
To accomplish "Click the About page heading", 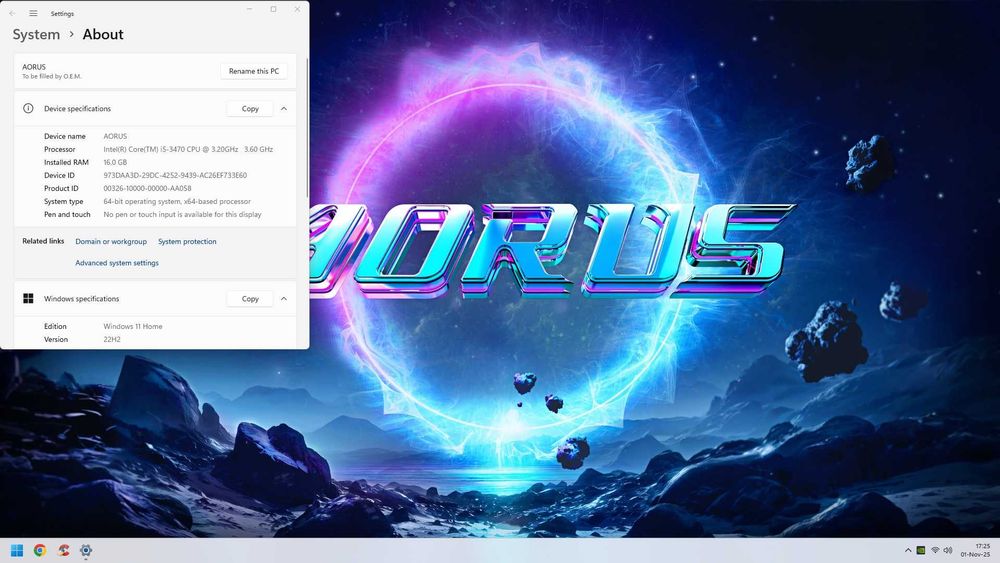I will click(x=103, y=34).
